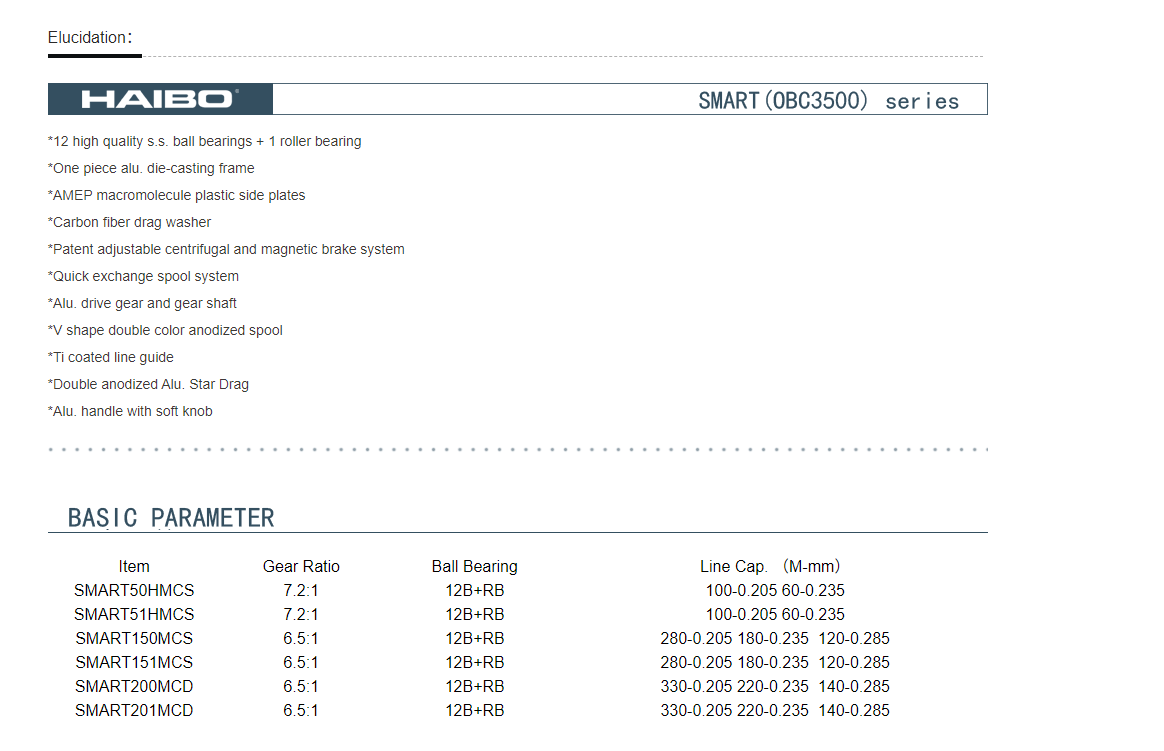Select the AMEP macromolecule plastic side plates line
This screenshot has height=751, width=1164.
(x=176, y=195)
